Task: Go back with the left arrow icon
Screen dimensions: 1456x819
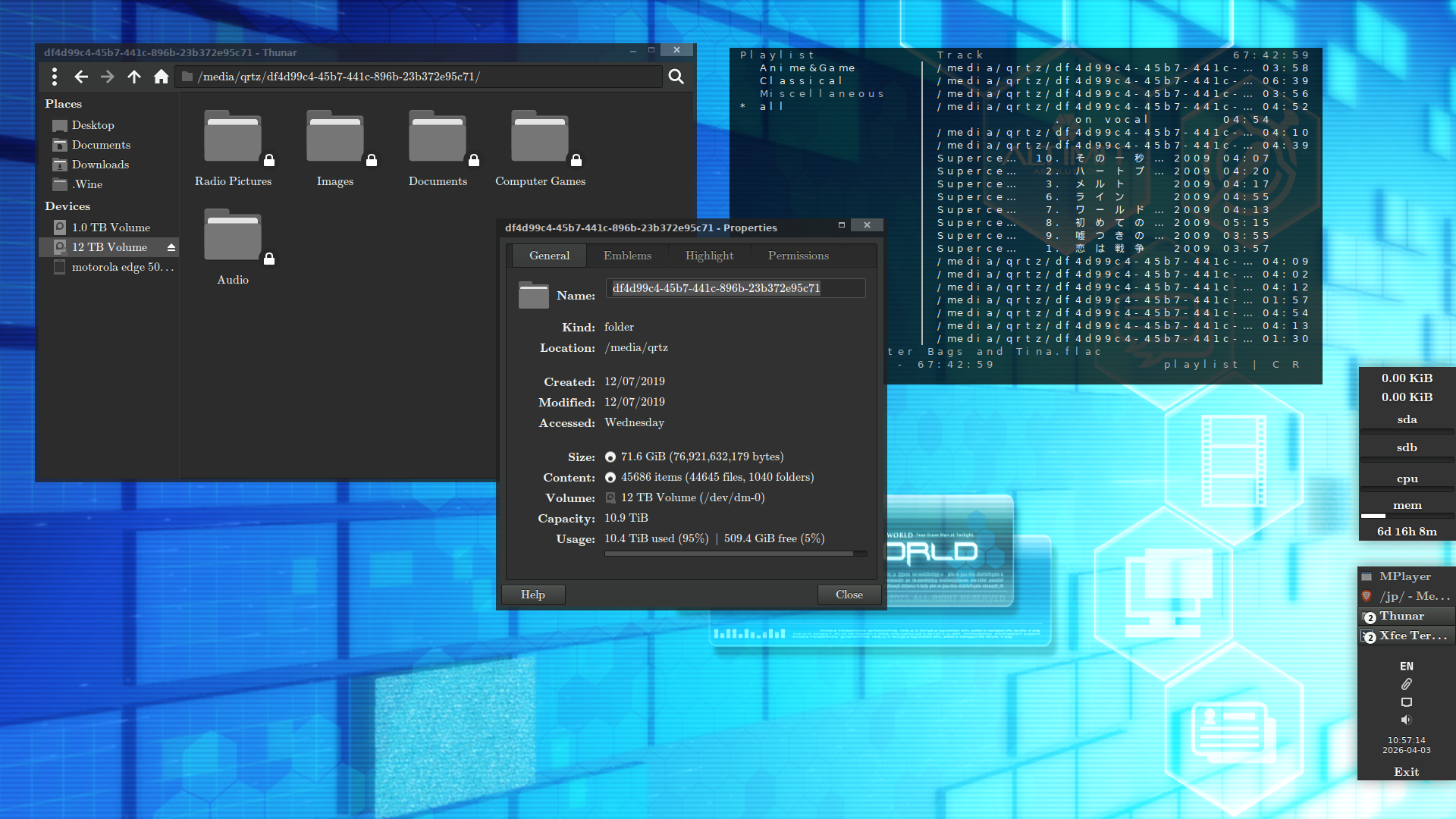Action: coord(81,77)
